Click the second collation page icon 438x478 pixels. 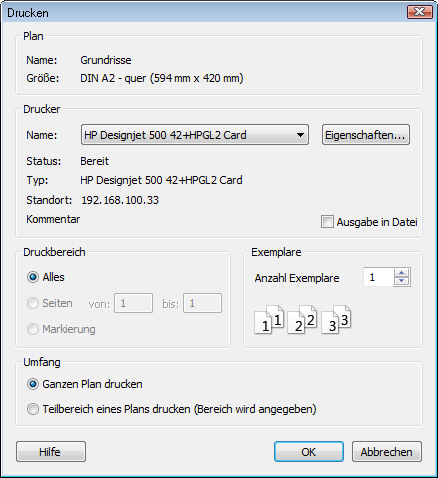tap(302, 319)
